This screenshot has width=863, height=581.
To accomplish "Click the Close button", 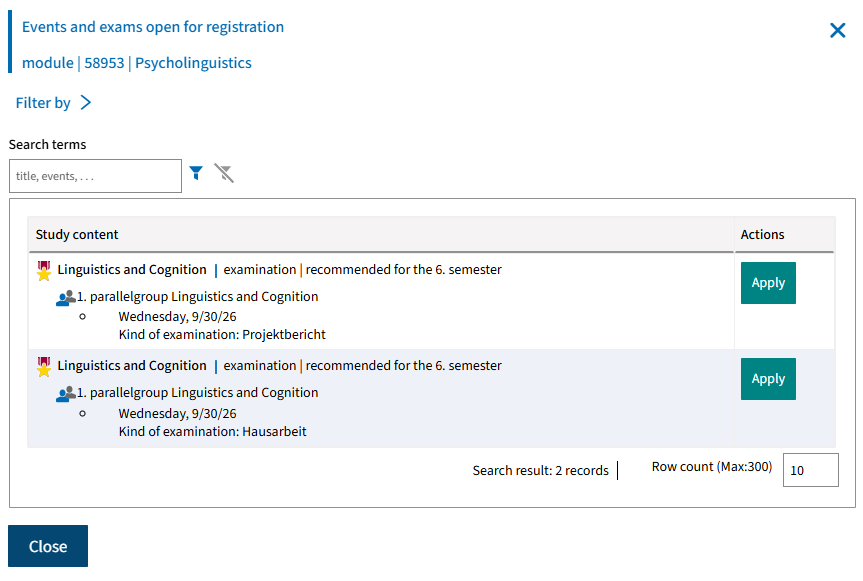I will coord(48,546).
